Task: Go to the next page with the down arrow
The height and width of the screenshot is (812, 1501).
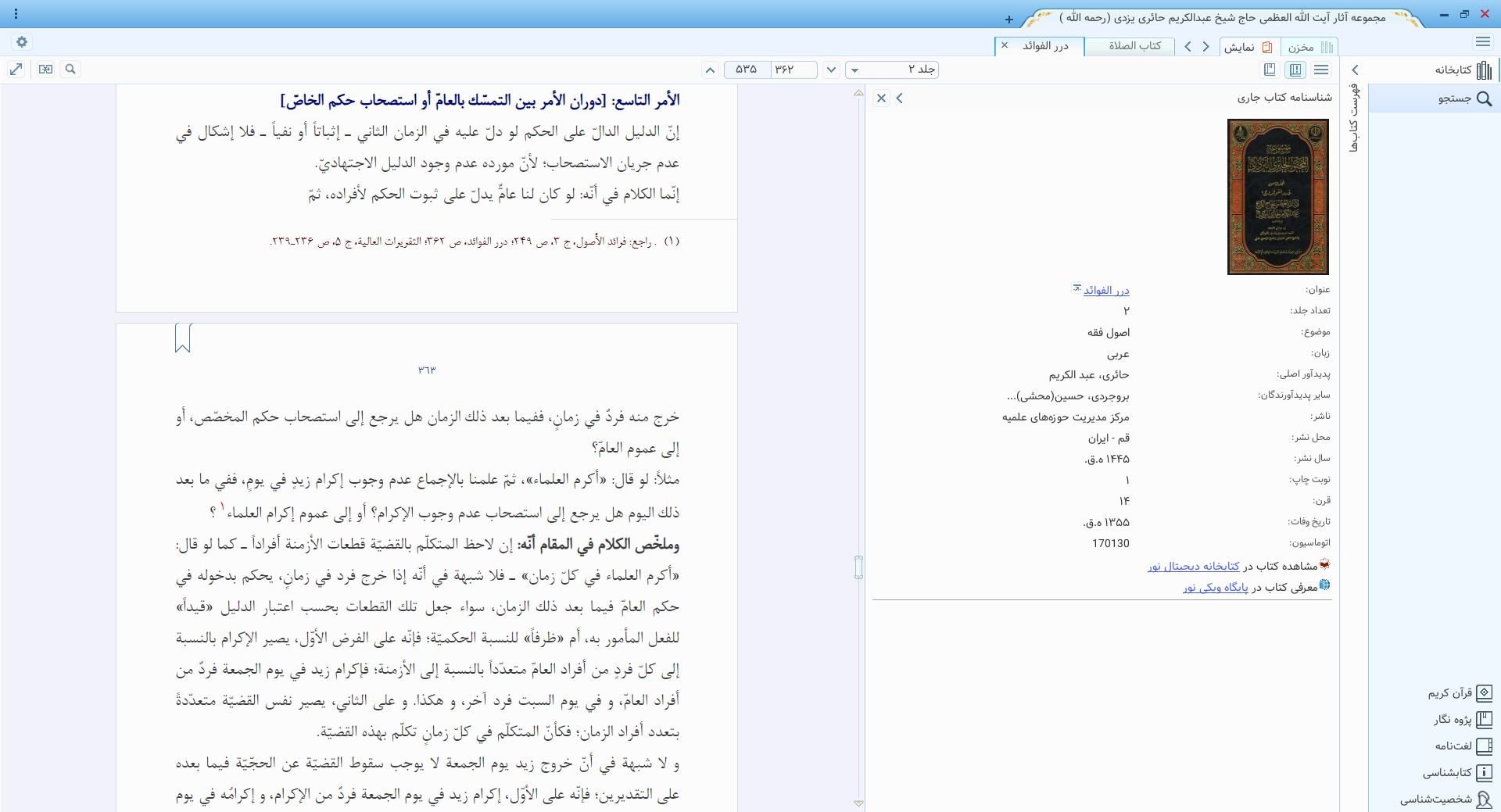Action: 831,70
